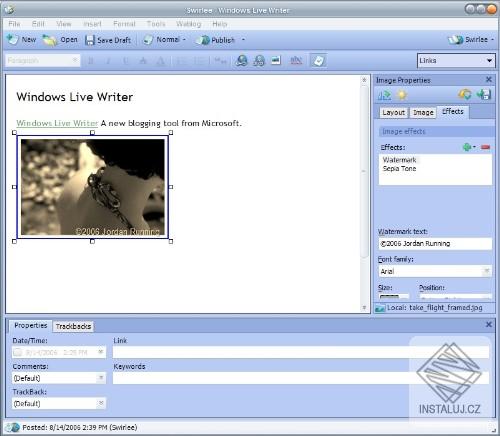The height and width of the screenshot is (436, 500).
Task: Select the Sepia Tone effect
Action: [x=399, y=169]
